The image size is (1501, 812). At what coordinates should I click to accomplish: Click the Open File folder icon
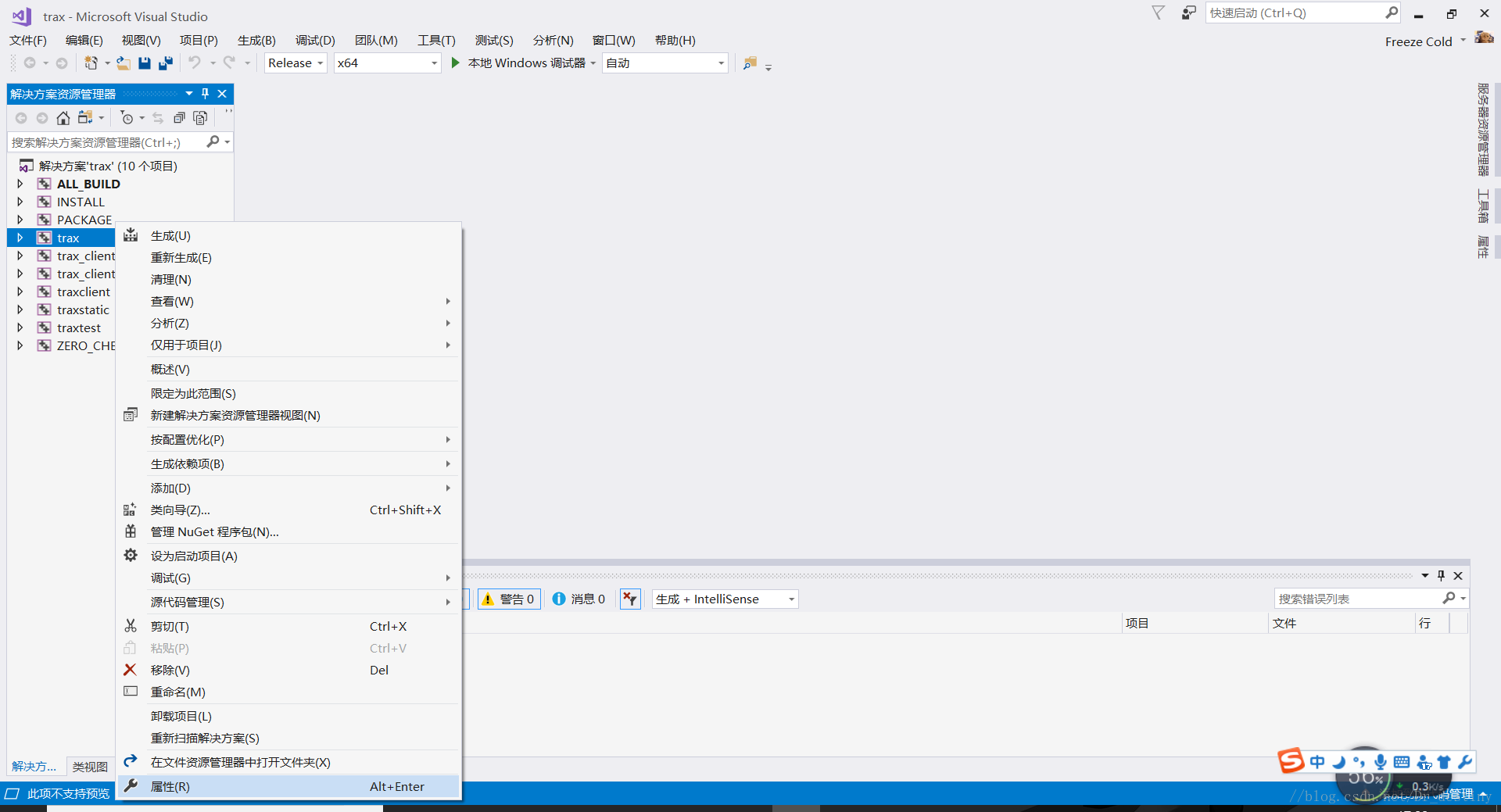124,63
